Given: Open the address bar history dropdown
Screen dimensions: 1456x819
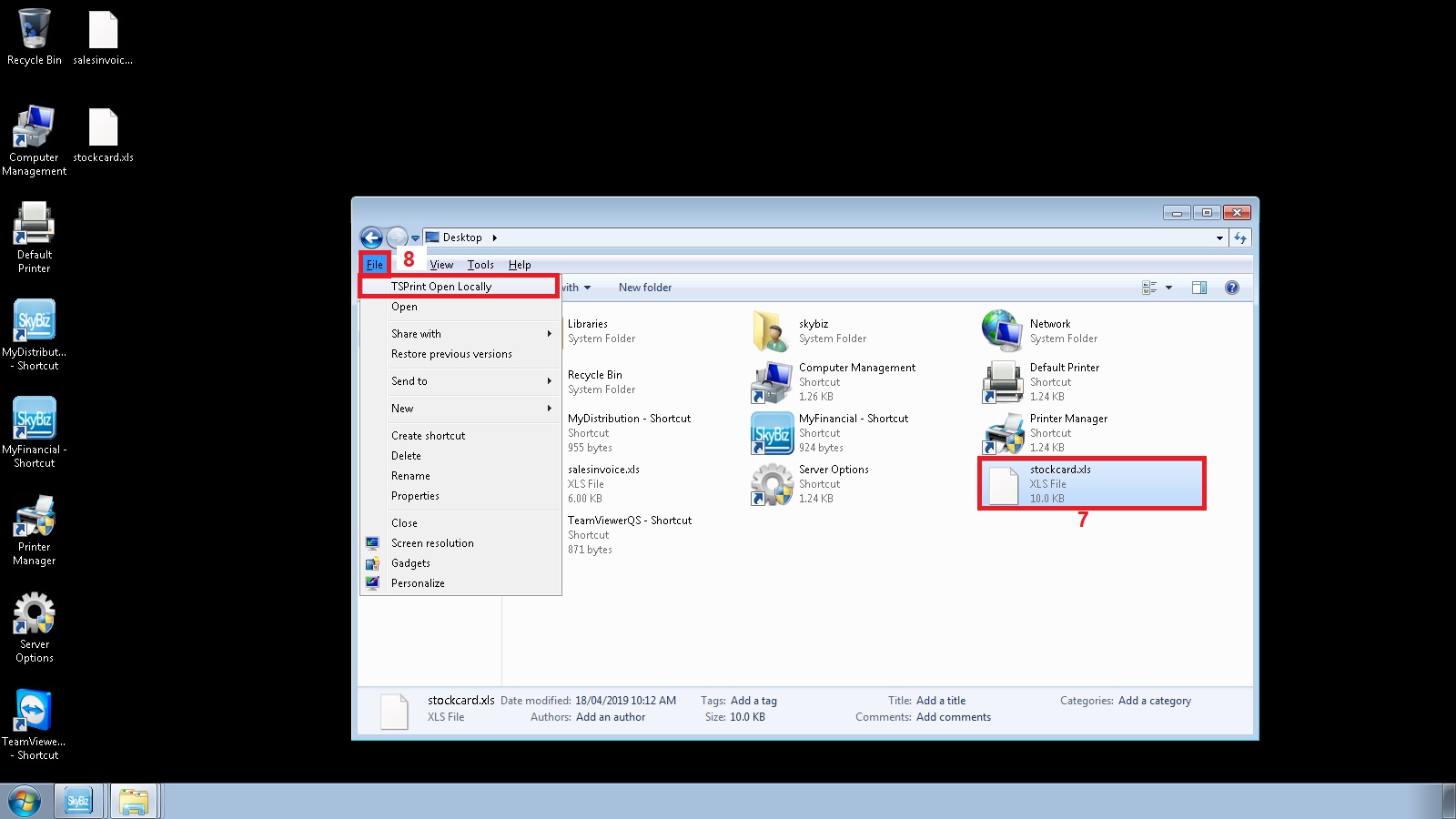Looking at the screenshot, I should click(x=1218, y=238).
